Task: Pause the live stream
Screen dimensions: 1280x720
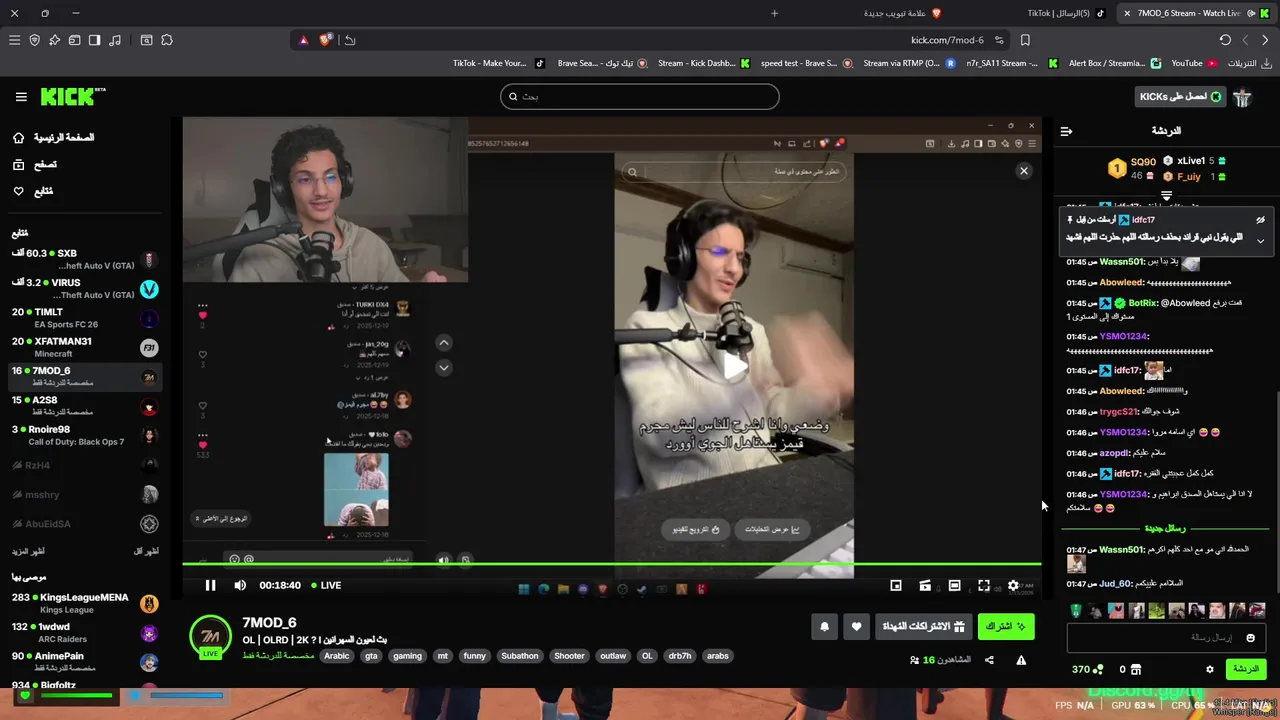Action: pos(210,585)
